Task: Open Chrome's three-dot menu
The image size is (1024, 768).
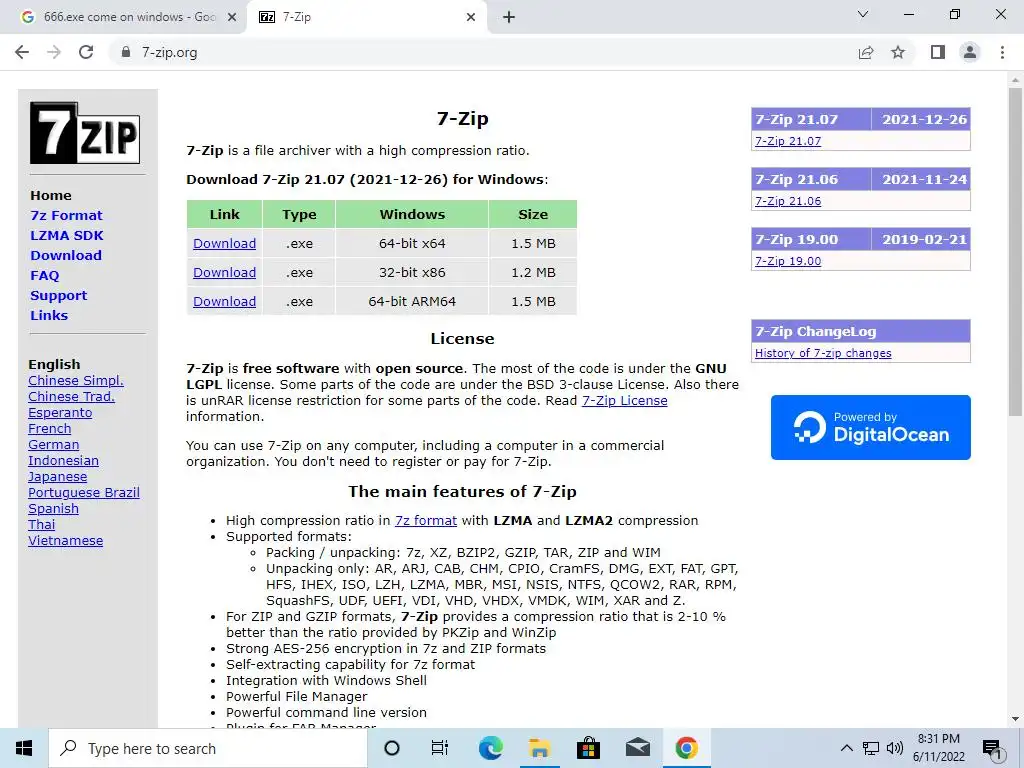Action: (1002, 52)
